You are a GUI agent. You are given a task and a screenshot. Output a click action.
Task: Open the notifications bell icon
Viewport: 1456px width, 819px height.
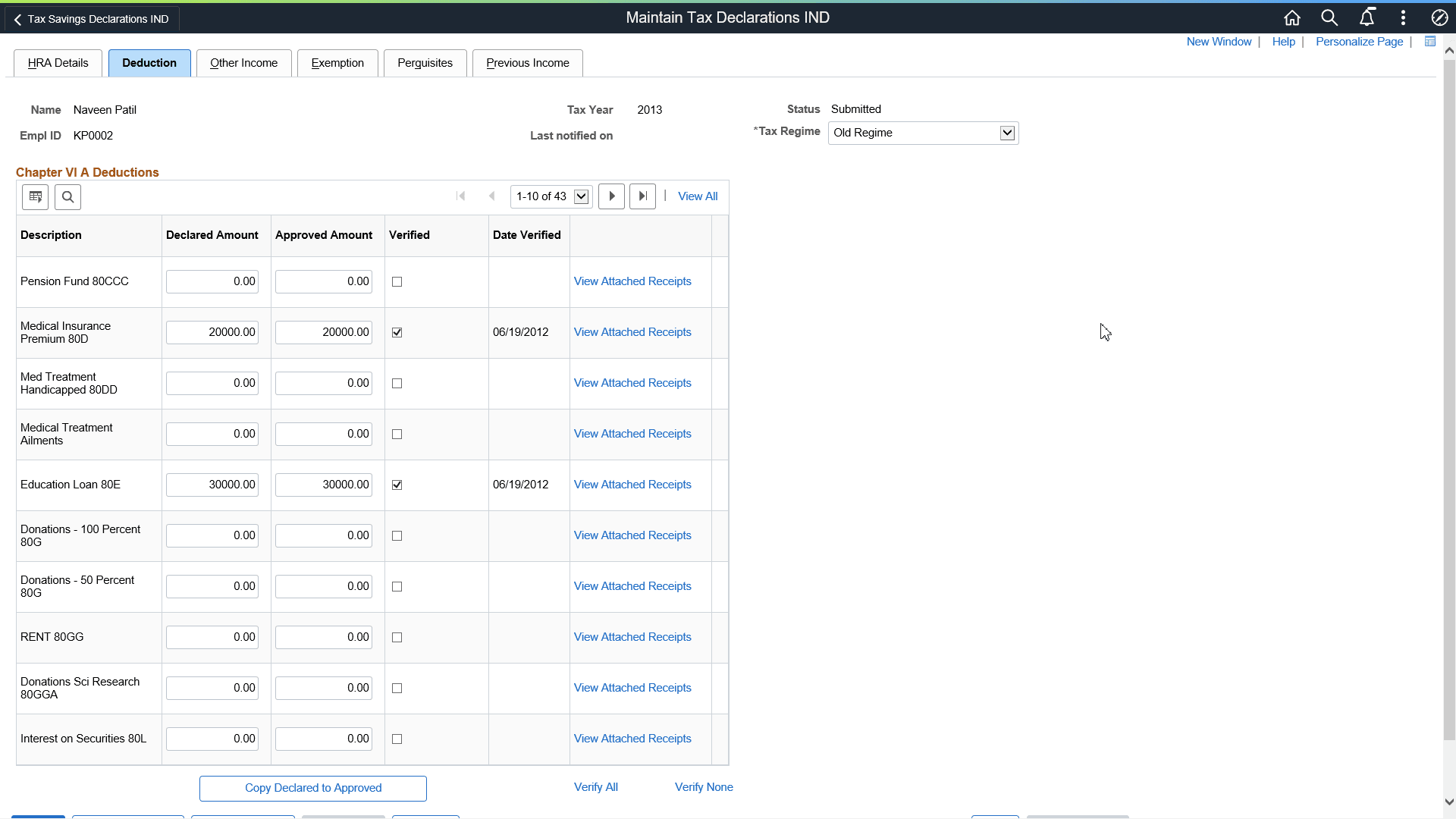1367,18
